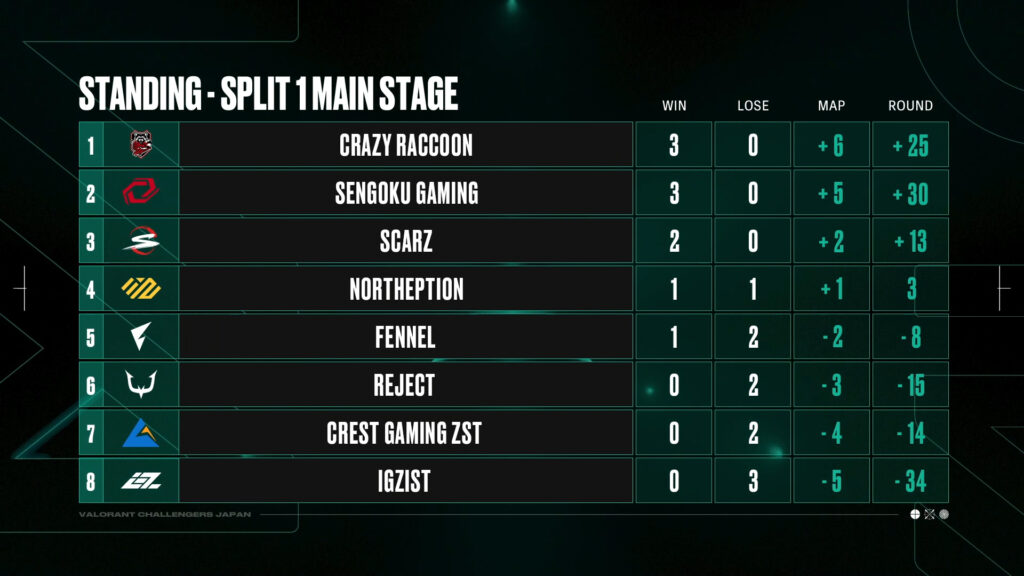Click Crazy Raccoon's +25 round score
The image size is (1024, 576).
coord(910,146)
